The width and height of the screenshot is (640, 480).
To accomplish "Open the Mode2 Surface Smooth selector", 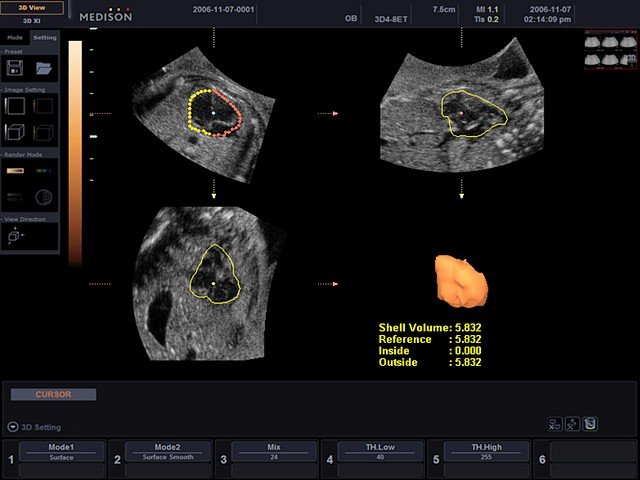I will [168, 453].
